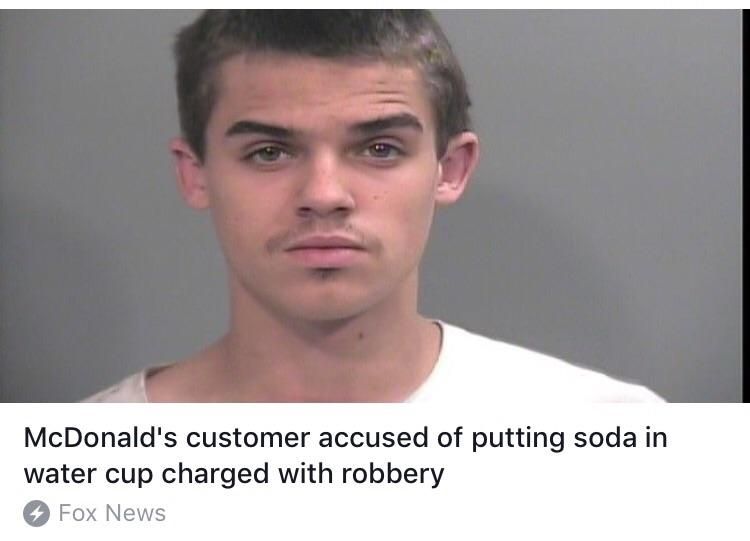Select the headline line "water cup charged with robbery"
The image size is (750, 541).
coord(234,475)
